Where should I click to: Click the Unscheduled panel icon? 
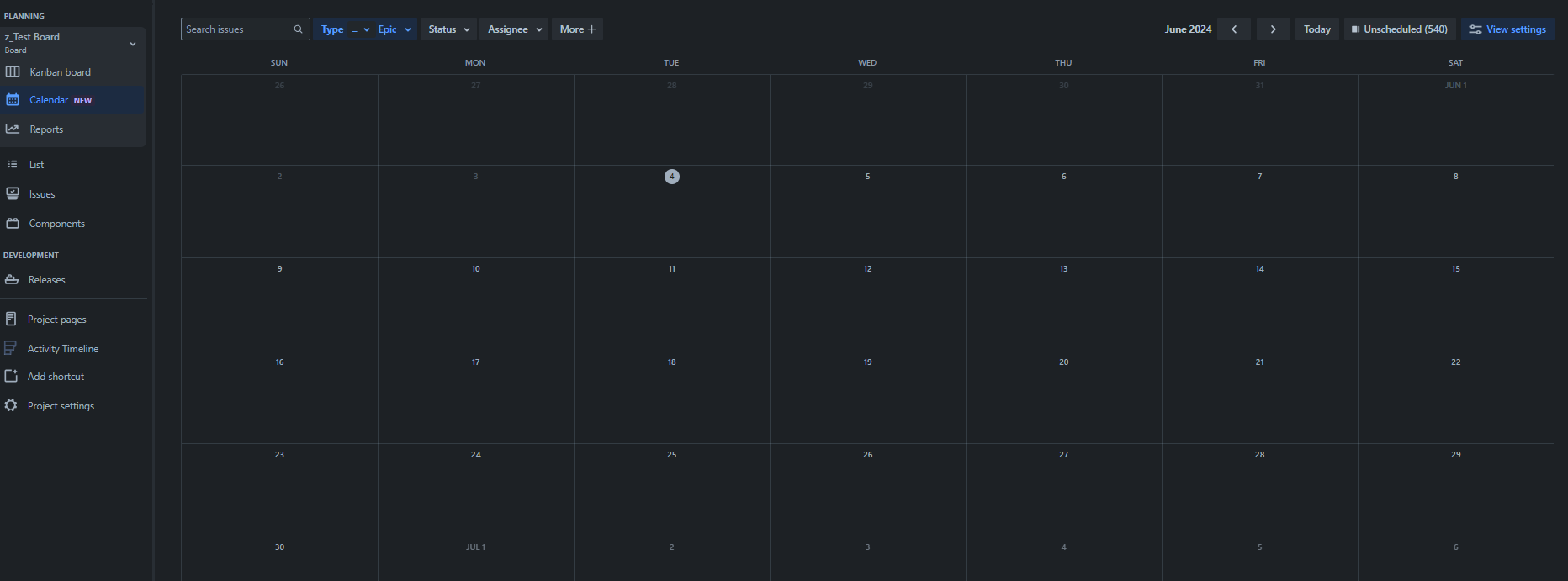1356,29
